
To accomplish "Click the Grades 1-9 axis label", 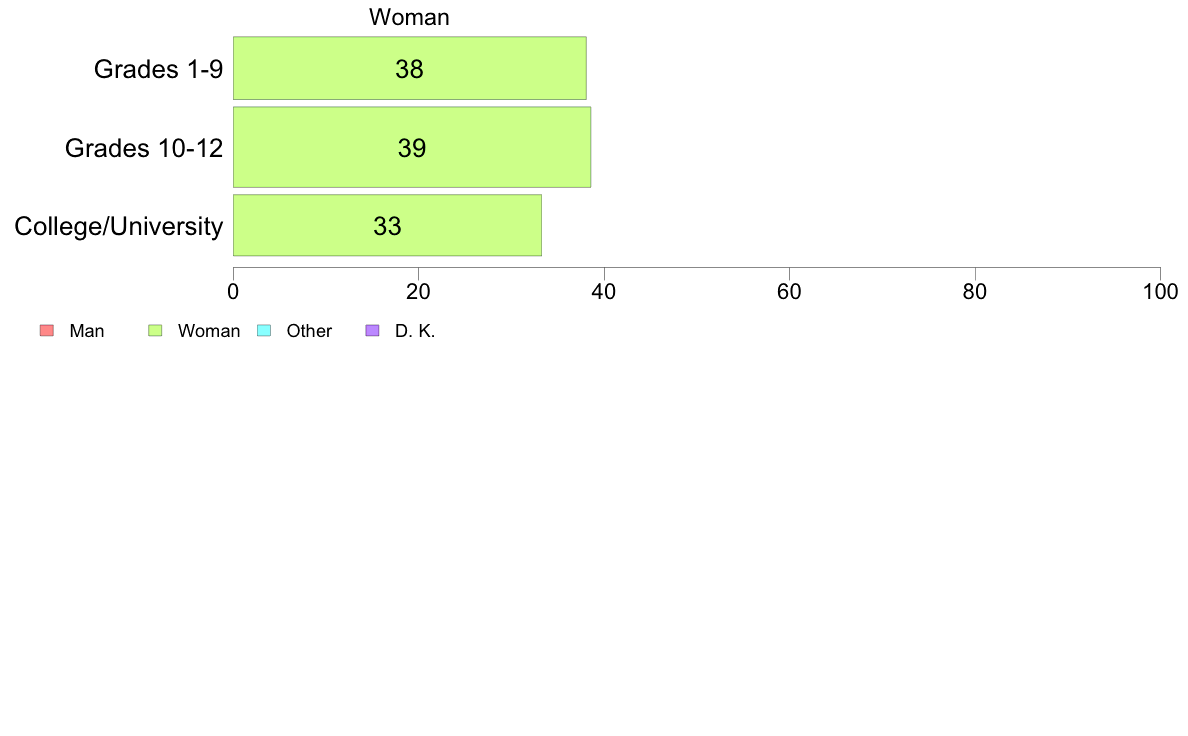I will coord(158,69).
